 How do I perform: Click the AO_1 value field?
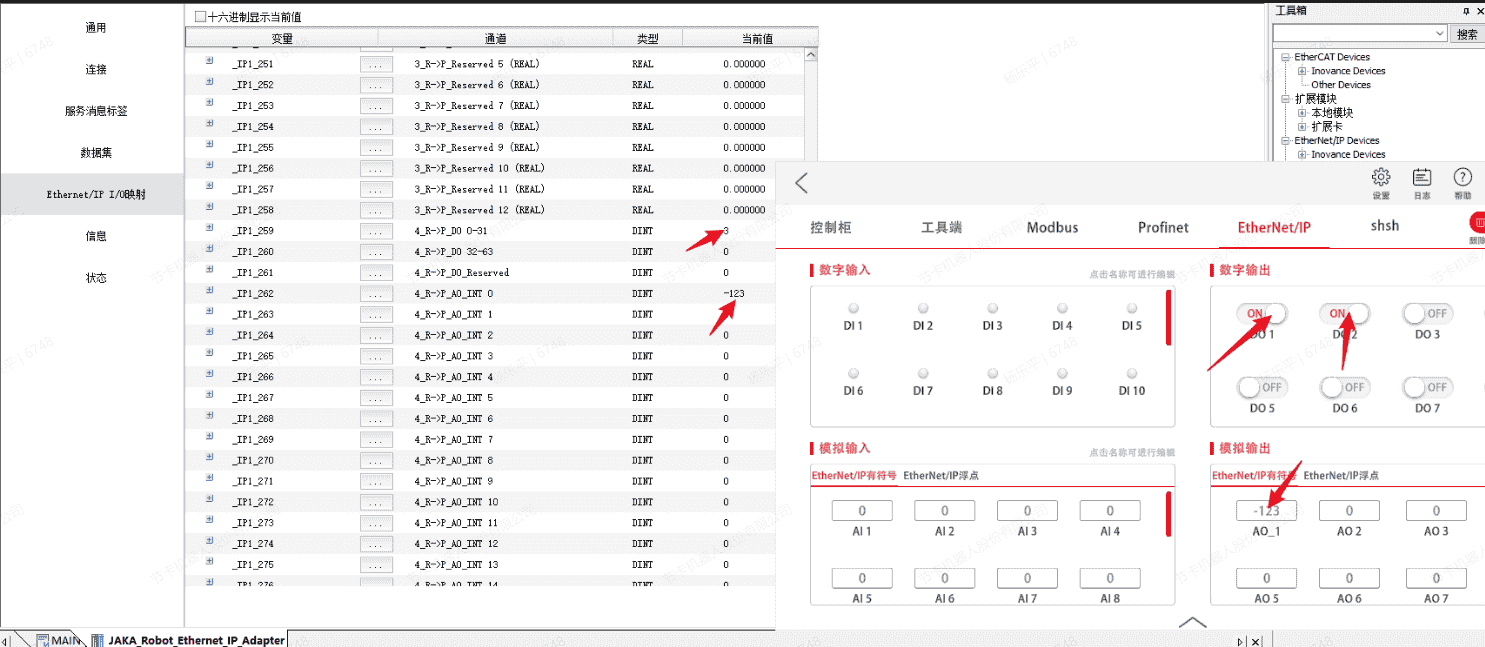pos(1265,511)
